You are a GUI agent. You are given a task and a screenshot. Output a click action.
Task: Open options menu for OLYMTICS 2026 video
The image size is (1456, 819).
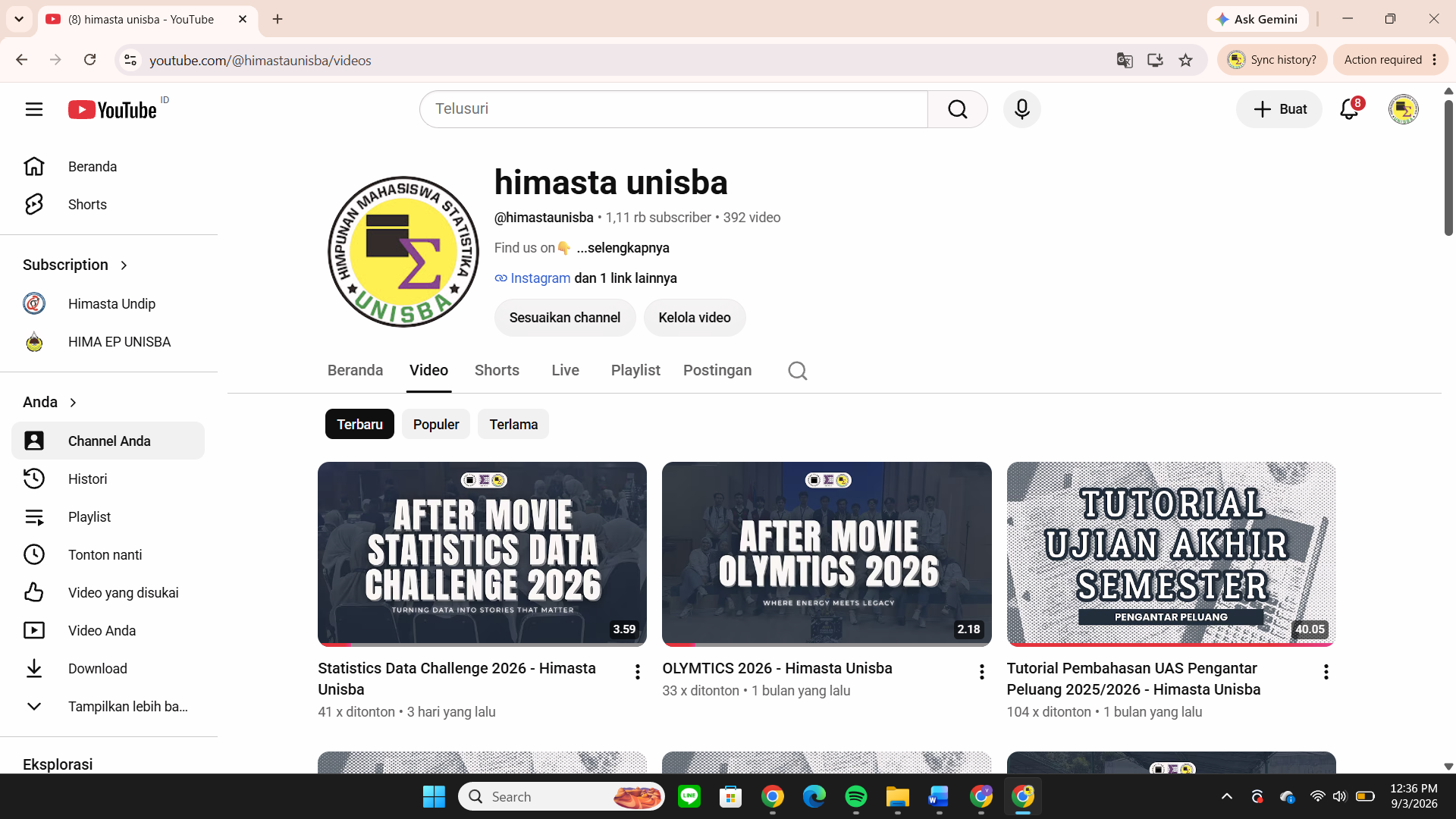tap(981, 672)
